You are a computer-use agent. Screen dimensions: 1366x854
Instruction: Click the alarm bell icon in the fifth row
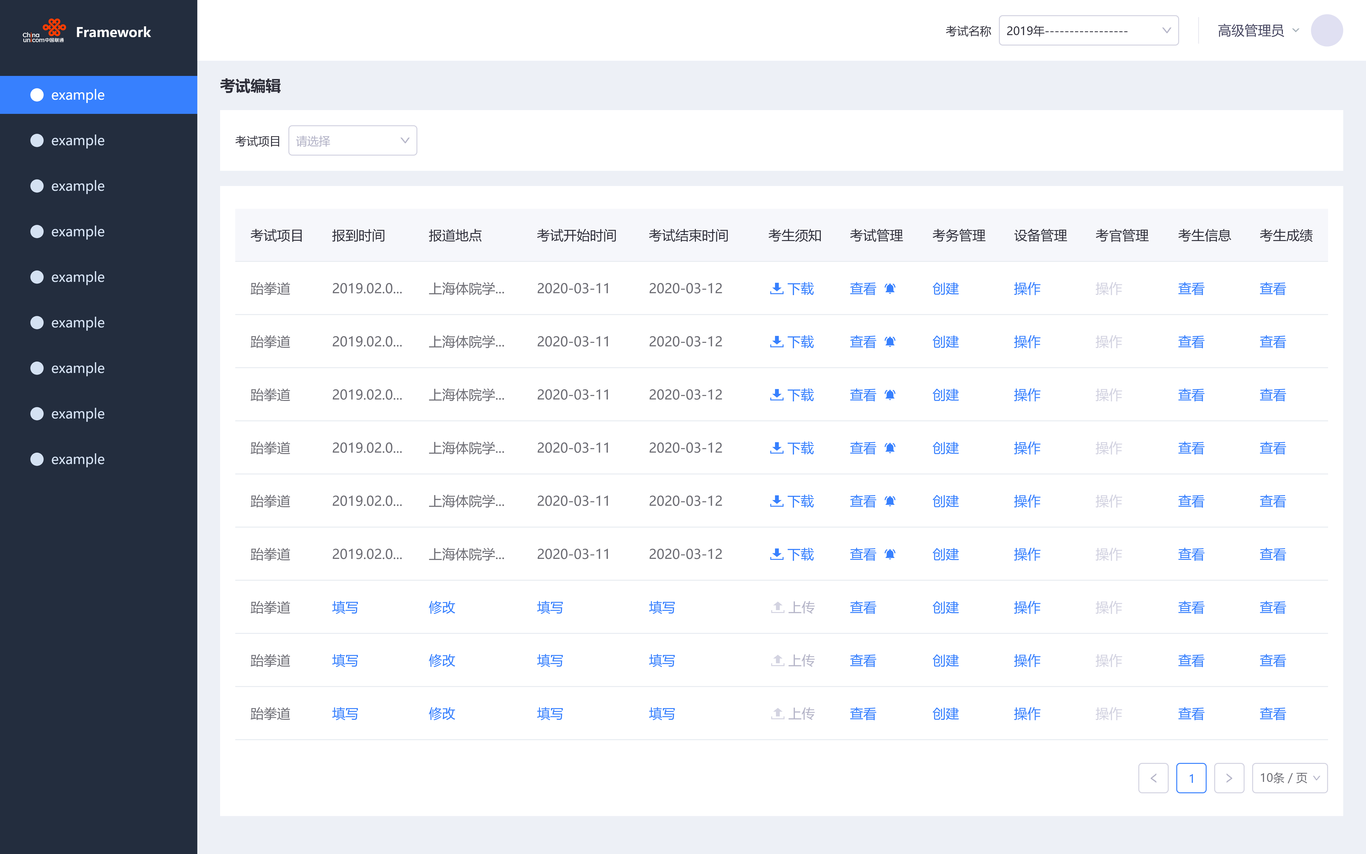(x=890, y=500)
